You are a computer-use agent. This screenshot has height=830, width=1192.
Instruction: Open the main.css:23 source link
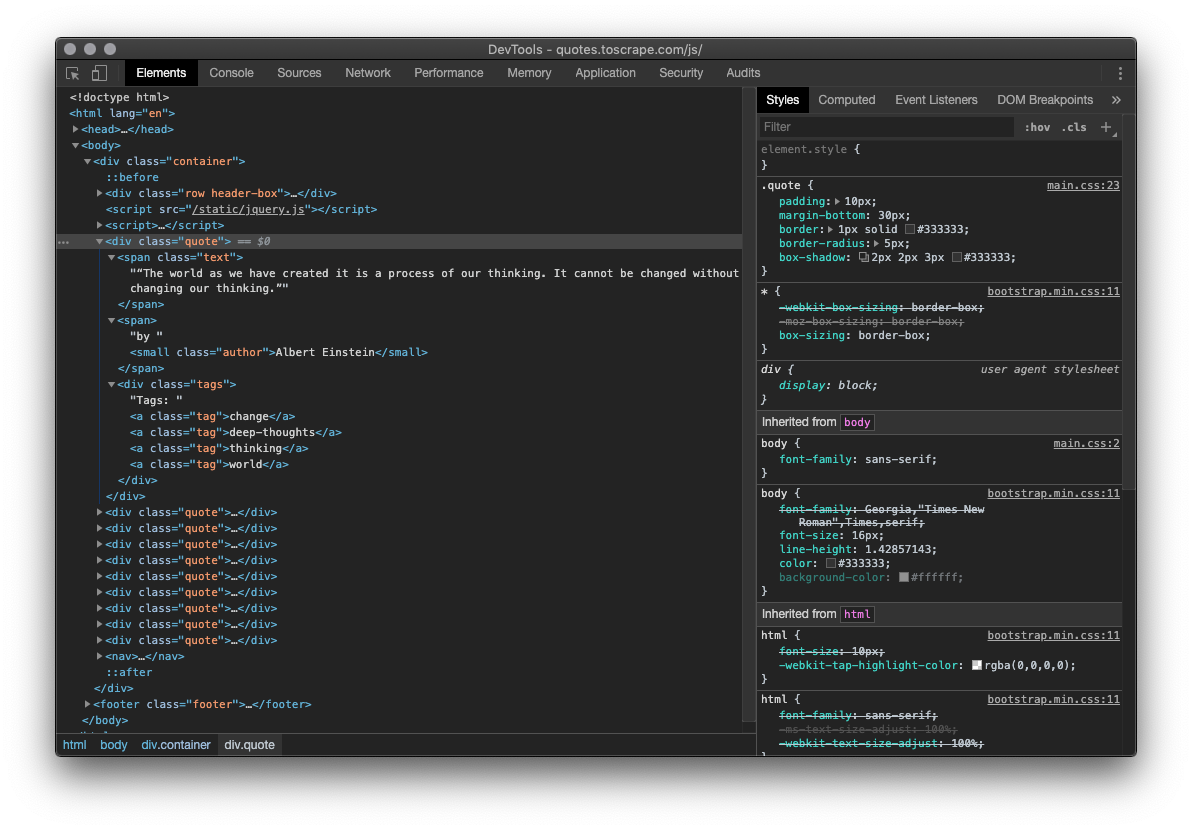tap(1082, 186)
